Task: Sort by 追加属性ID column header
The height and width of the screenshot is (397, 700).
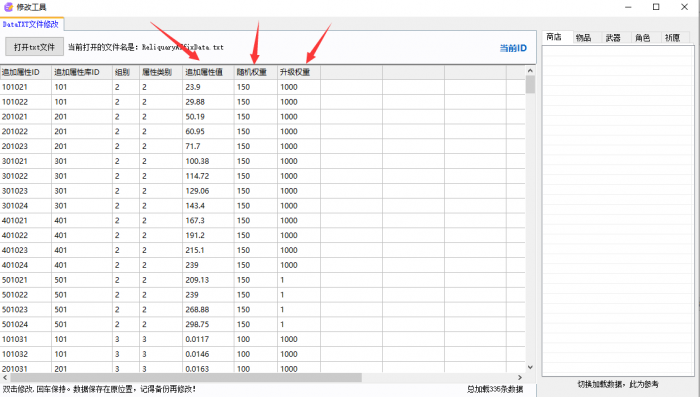Action: [25, 72]
